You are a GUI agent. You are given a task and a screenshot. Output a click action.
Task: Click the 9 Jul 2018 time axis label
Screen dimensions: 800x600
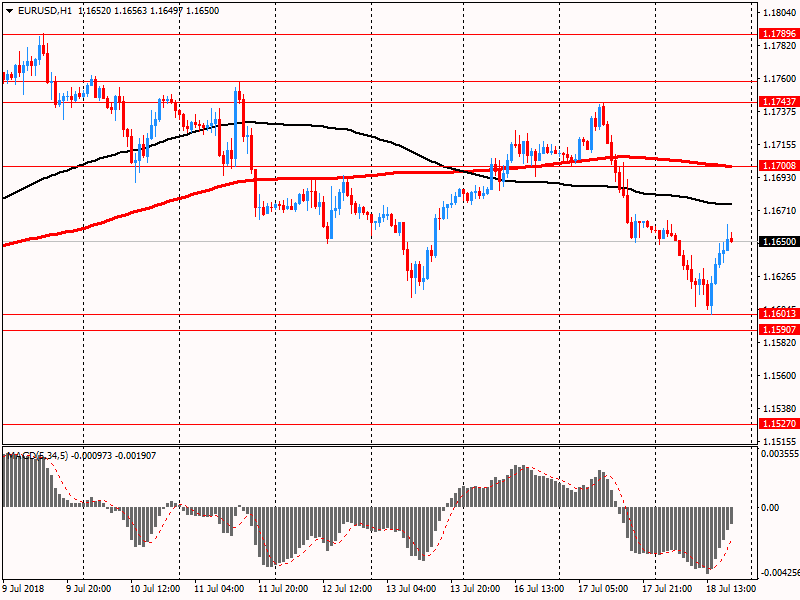click(23, 588)
